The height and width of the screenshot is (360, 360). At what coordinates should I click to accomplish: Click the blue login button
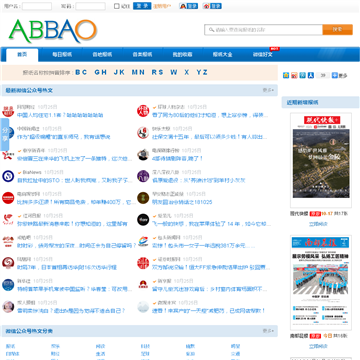coord(142,6)
